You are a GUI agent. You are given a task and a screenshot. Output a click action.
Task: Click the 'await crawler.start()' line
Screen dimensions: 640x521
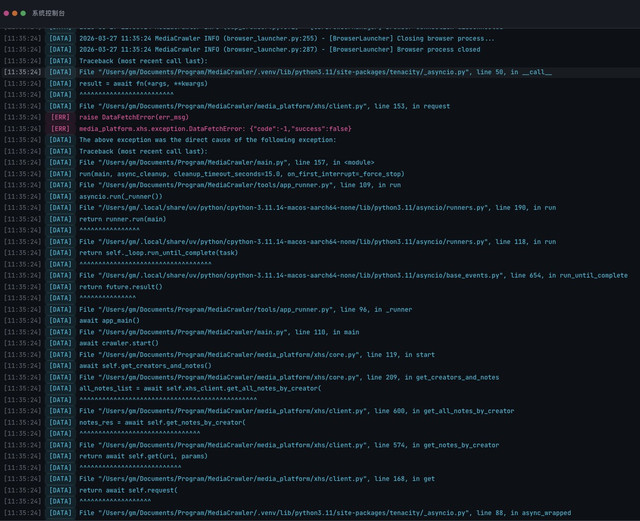[x=119, y=343]
